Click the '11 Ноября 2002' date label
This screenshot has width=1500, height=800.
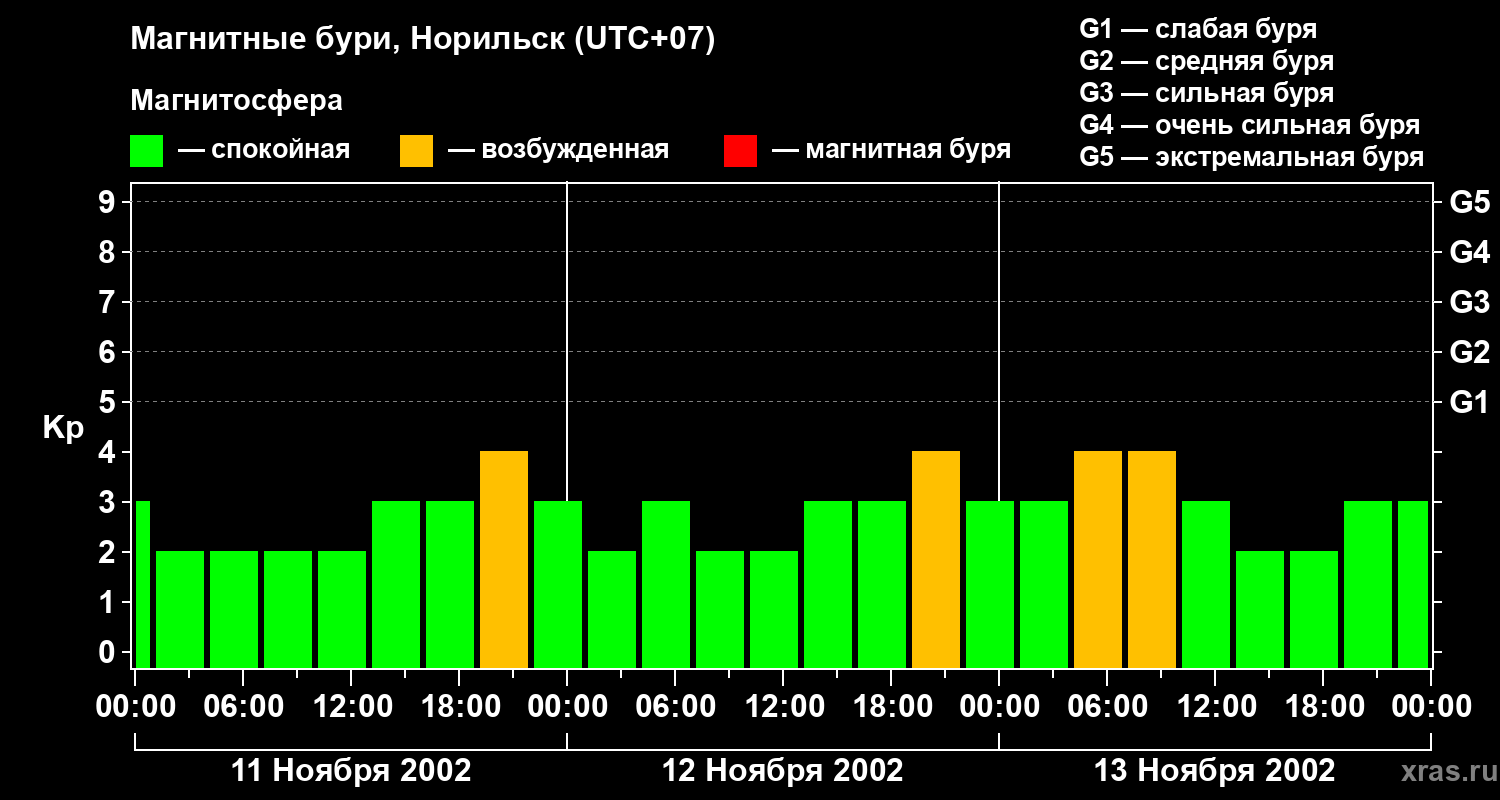351,771
